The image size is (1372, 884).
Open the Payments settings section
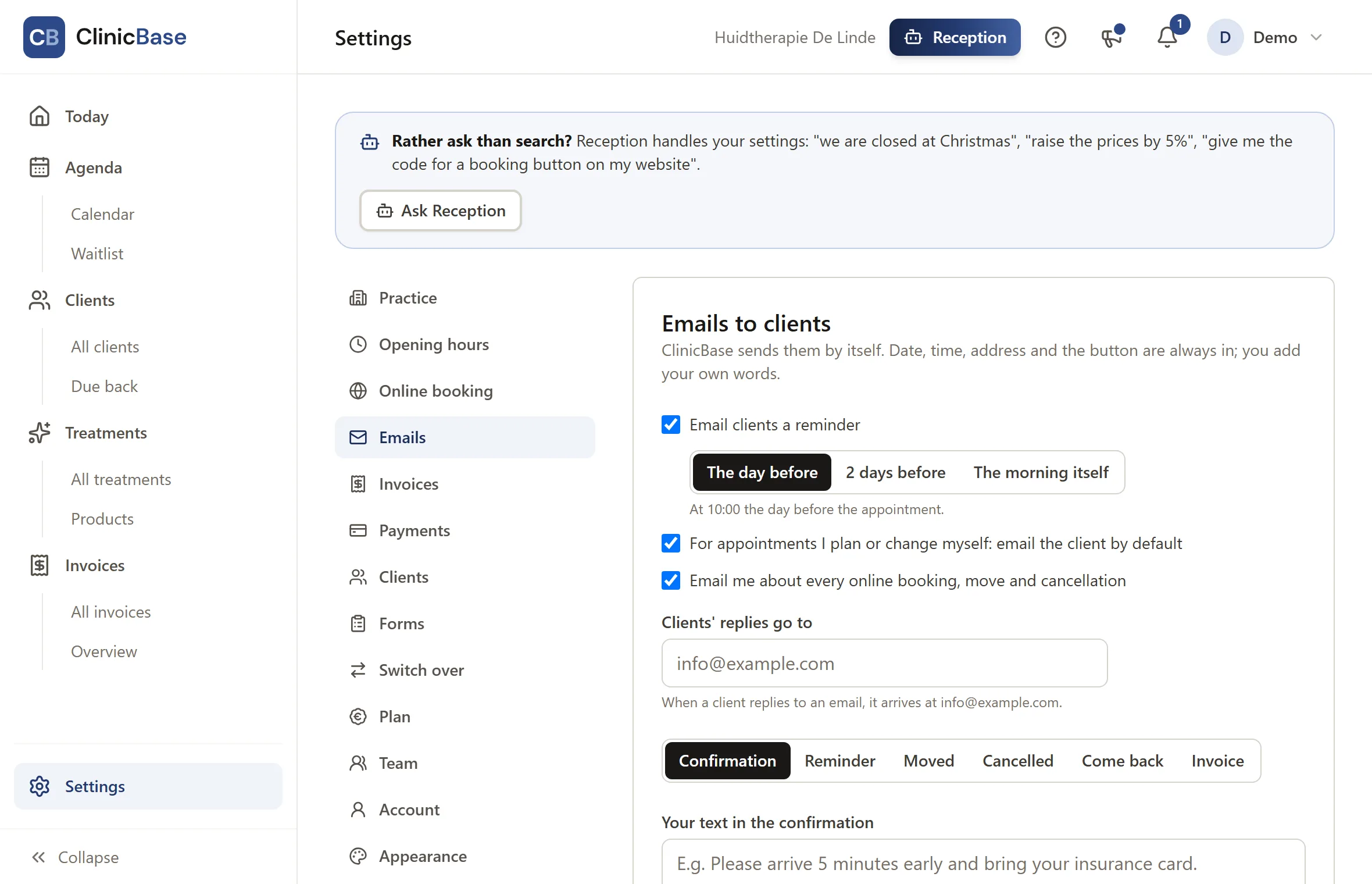click(465, 530)
